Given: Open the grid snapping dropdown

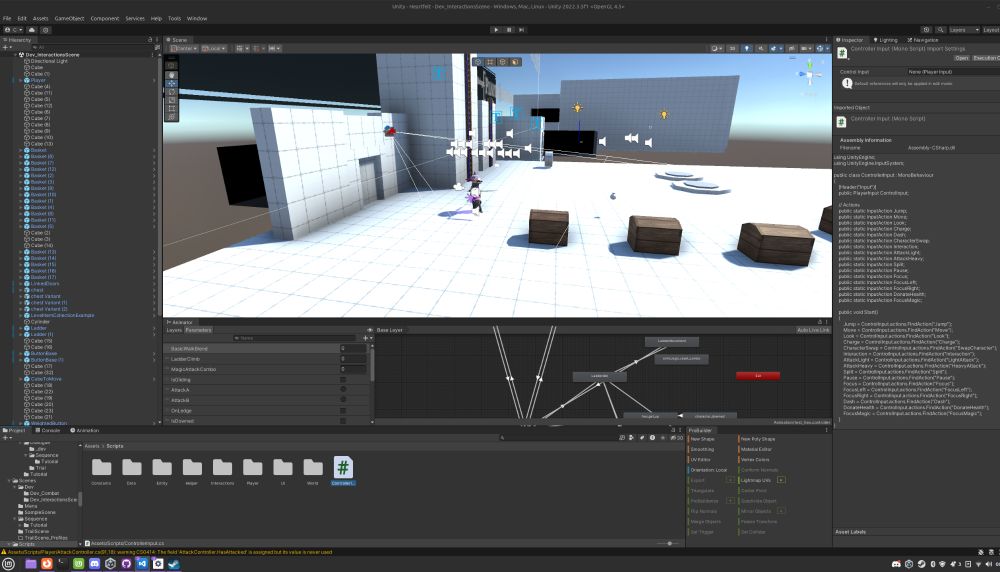Looking at the screenshot, I should point(242,48).
